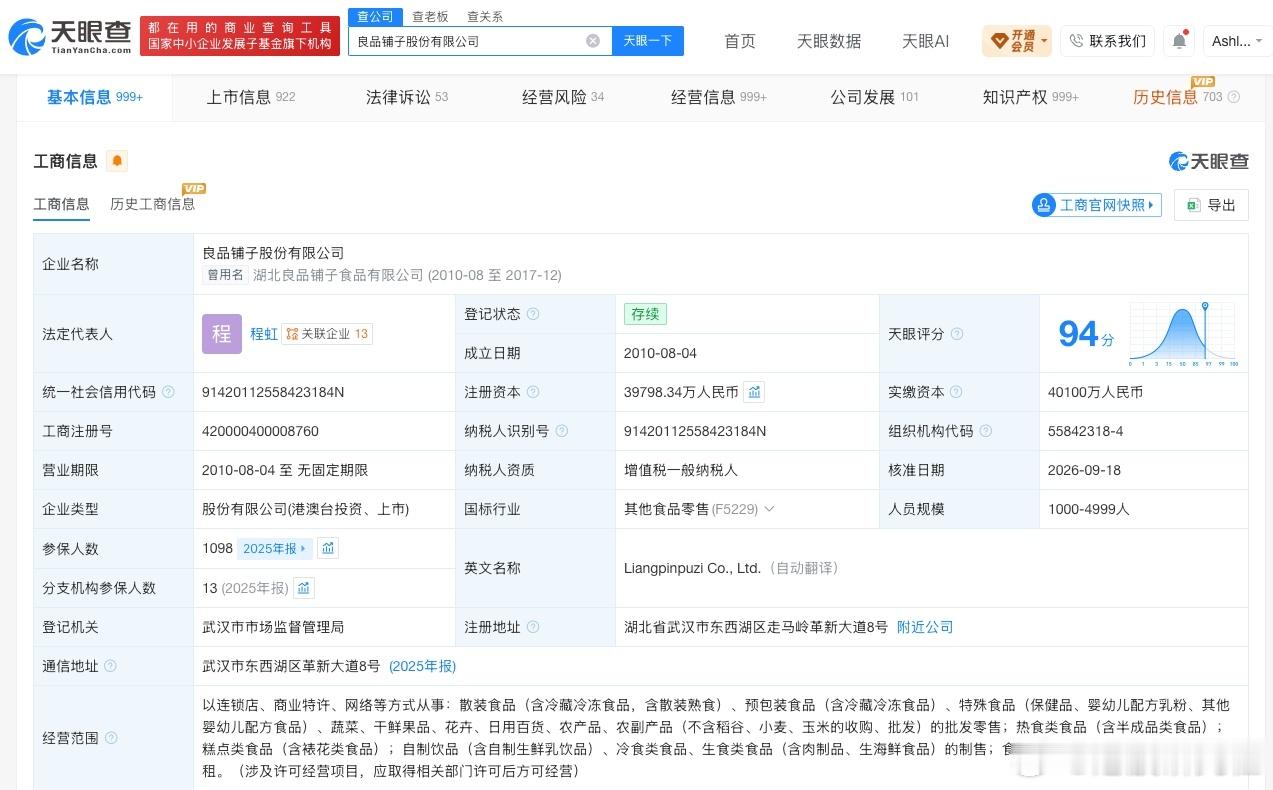
Task: Click the help icon next to 登记状态
Action: 533,314
